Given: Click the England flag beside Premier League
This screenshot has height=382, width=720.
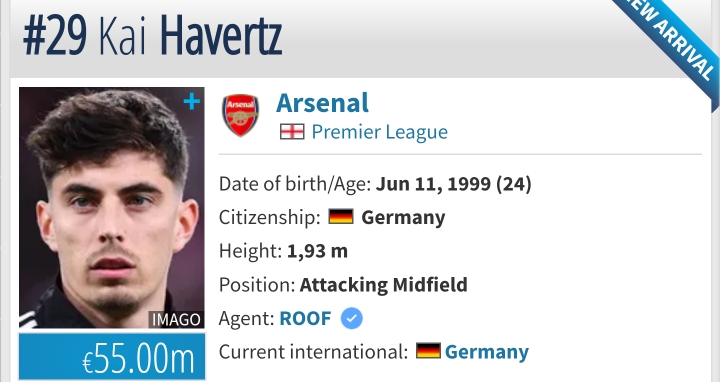Looking at the screenshot, I should [292, 132].
